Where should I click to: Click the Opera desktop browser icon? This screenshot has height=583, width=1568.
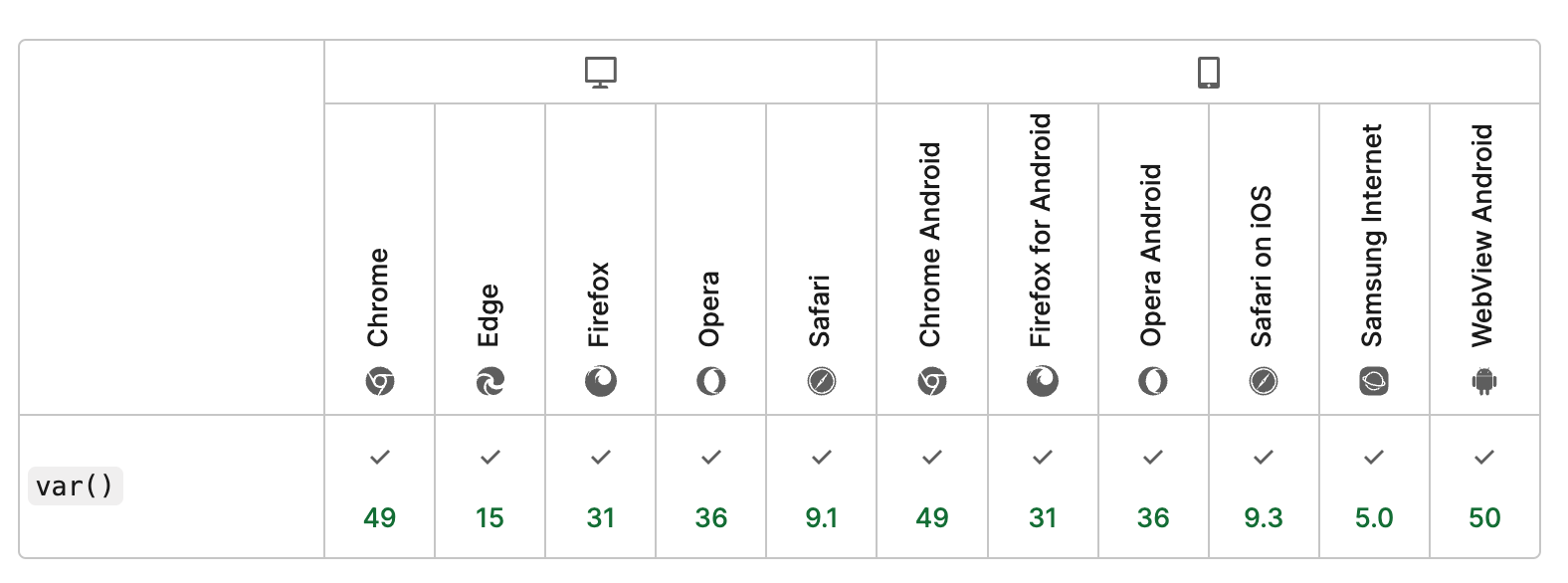(x=711, y=381)
